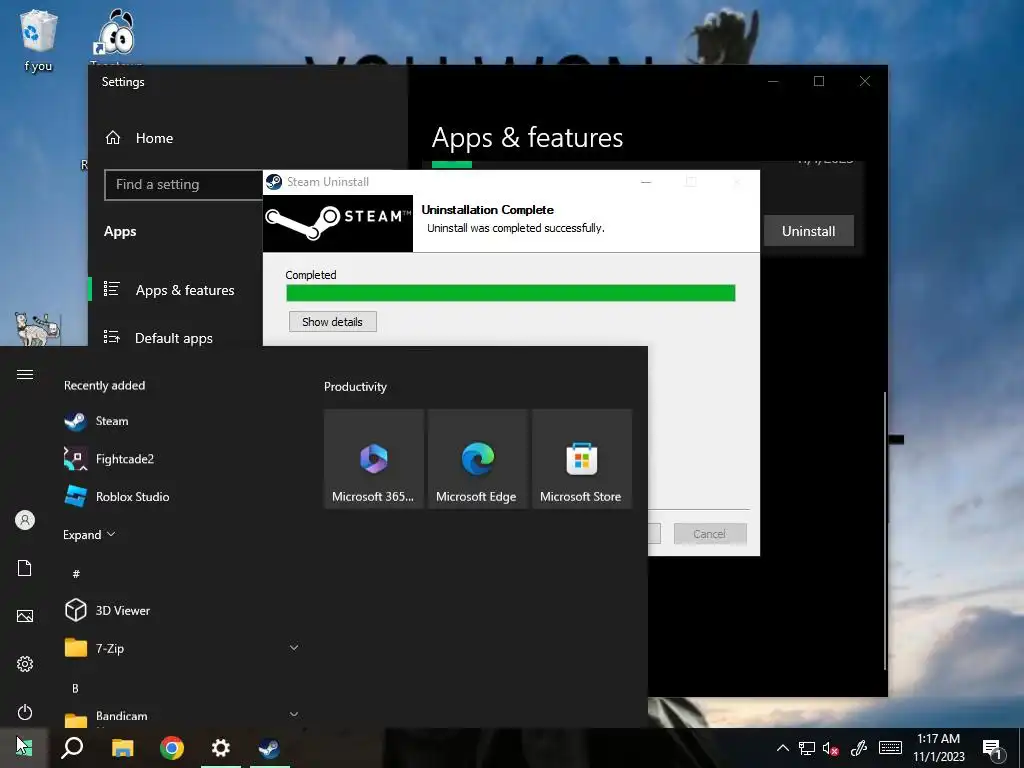Image resolution: width=1024 pixels, height=768 pixels.
Task: Open the Microsoft Store tile
Action: [x=581, y=459]
